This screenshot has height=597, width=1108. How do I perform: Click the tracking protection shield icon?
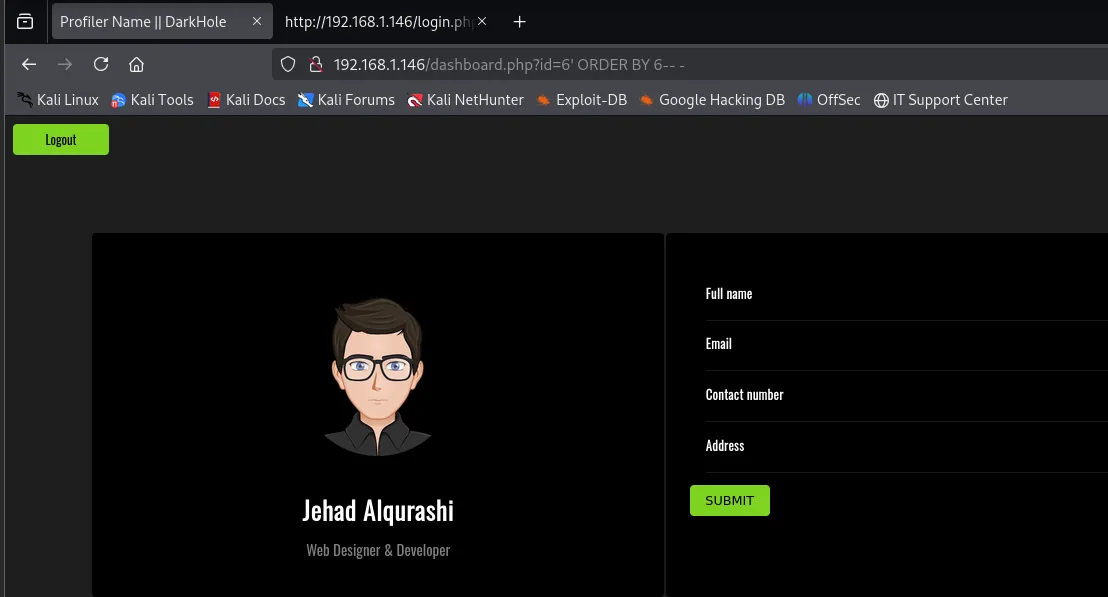pyautogui.click(x=288, y=64)
